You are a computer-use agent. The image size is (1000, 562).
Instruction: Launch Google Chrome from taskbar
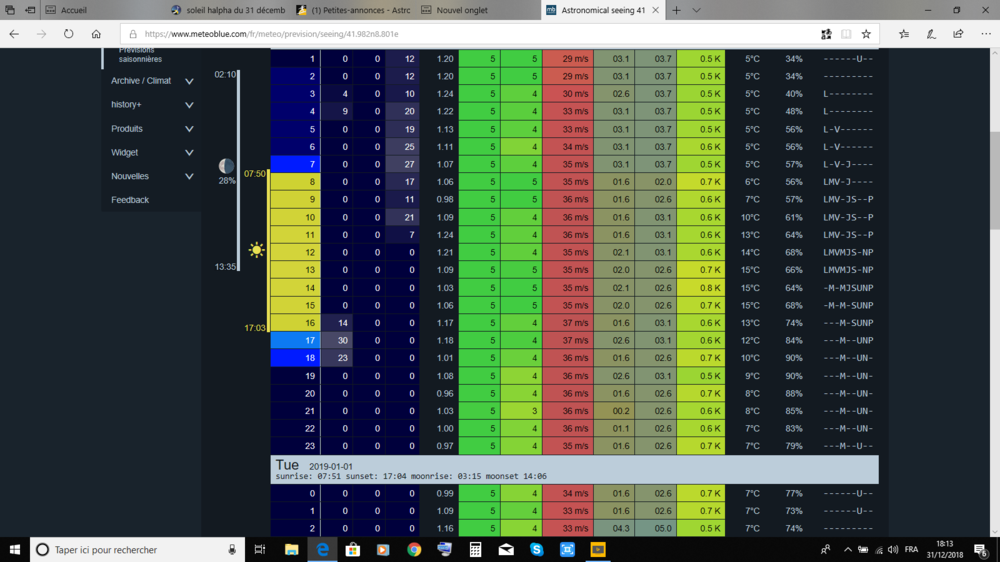point(414,549)
